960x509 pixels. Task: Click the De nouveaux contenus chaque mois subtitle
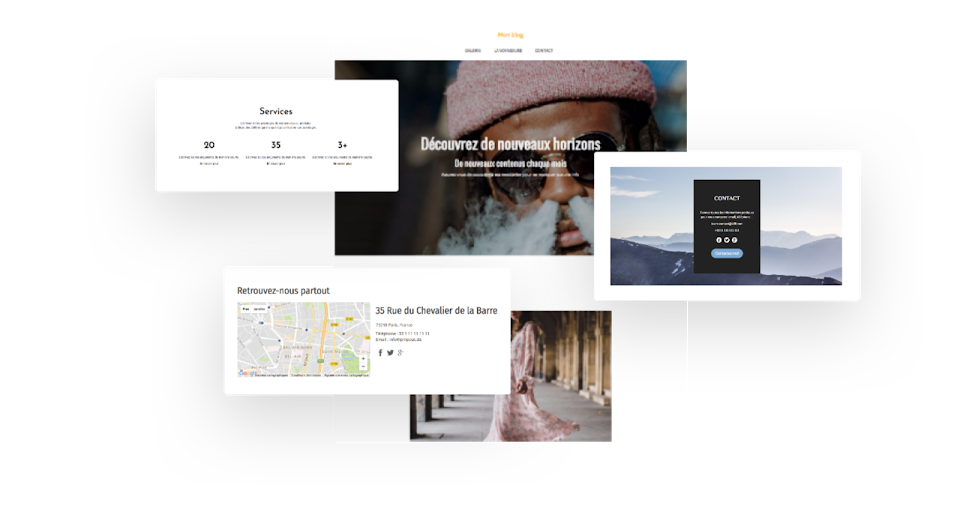(x=511, y=164)
